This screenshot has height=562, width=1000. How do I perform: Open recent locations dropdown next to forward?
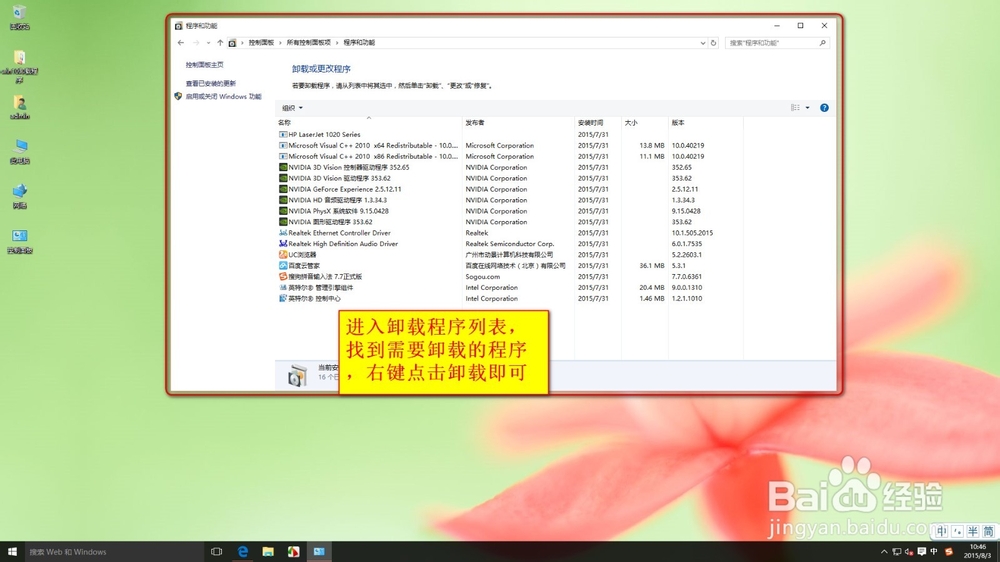pyautogui.click(x=208, y=43)
